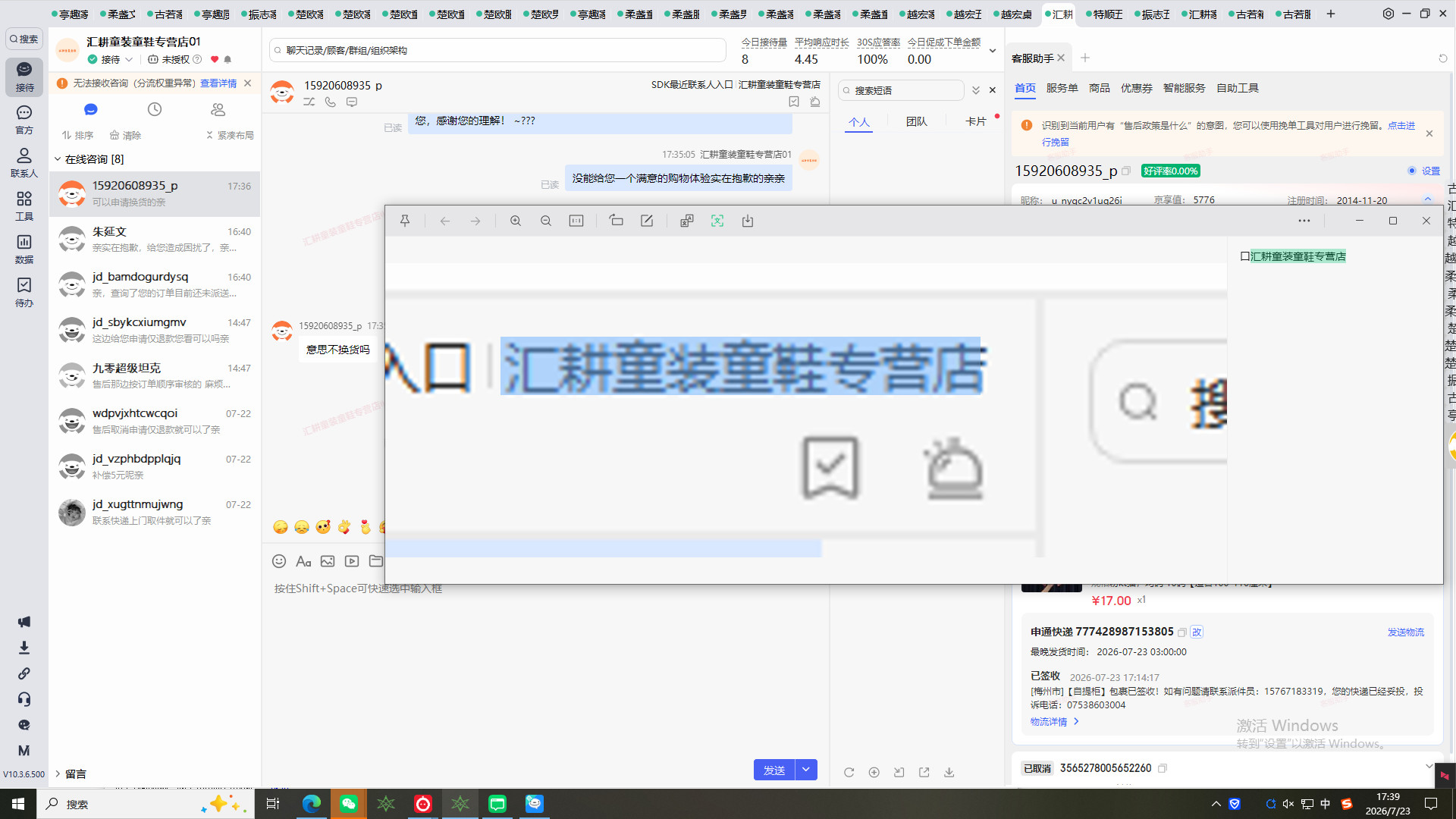
Task: Show the recent sessions clock tab
Action: (155, 110)
